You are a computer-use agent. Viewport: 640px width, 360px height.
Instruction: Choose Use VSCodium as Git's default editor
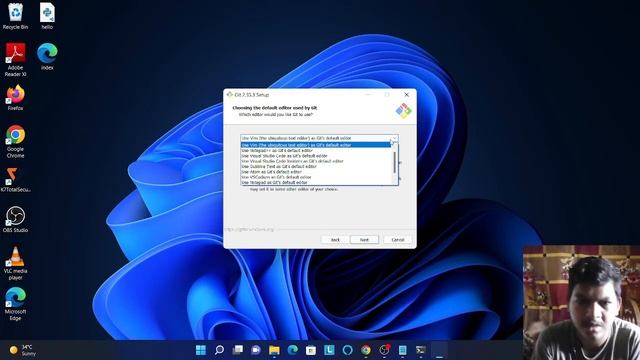point(316,177)
